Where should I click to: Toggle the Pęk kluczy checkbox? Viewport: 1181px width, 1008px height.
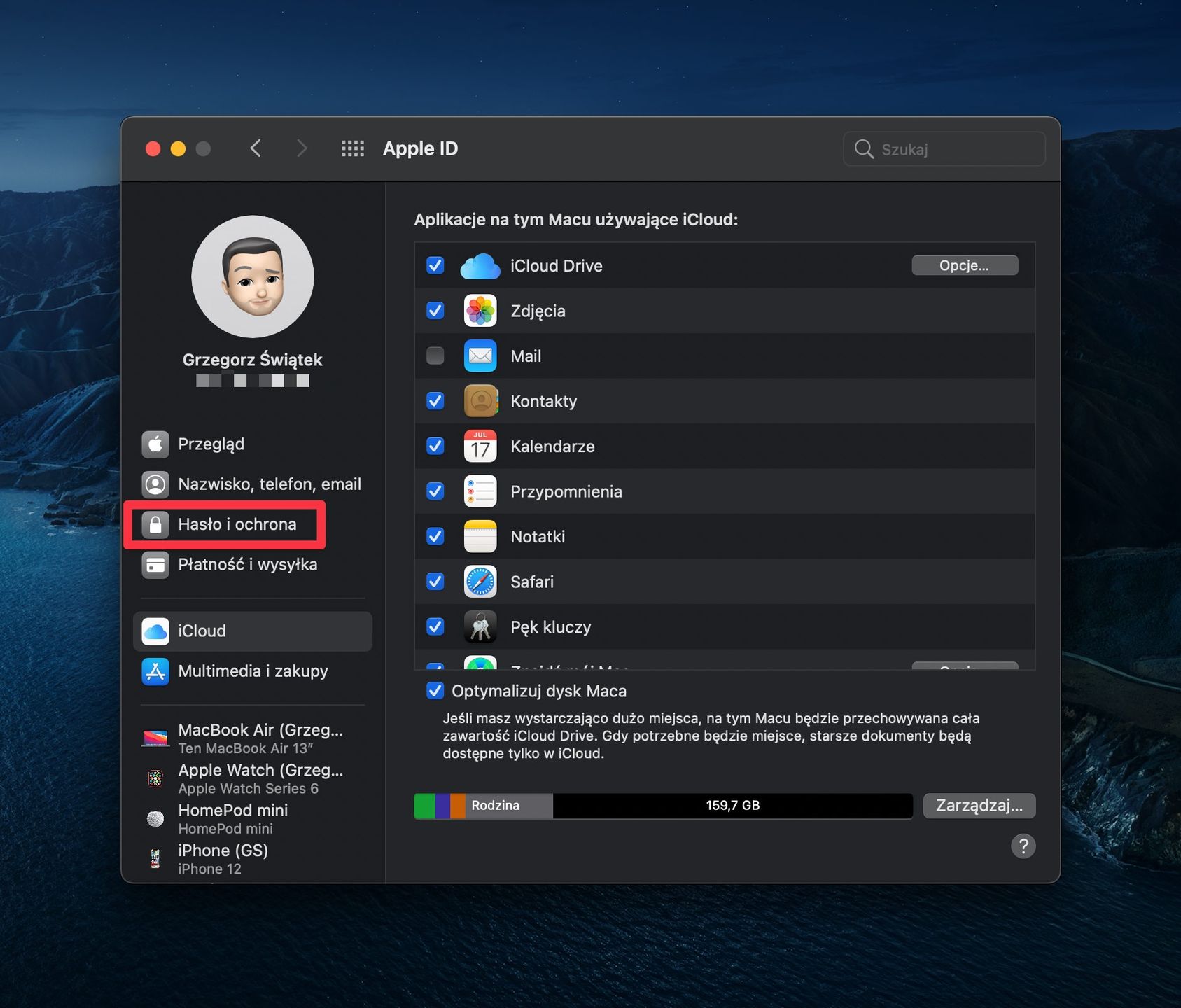coord(435,627)
